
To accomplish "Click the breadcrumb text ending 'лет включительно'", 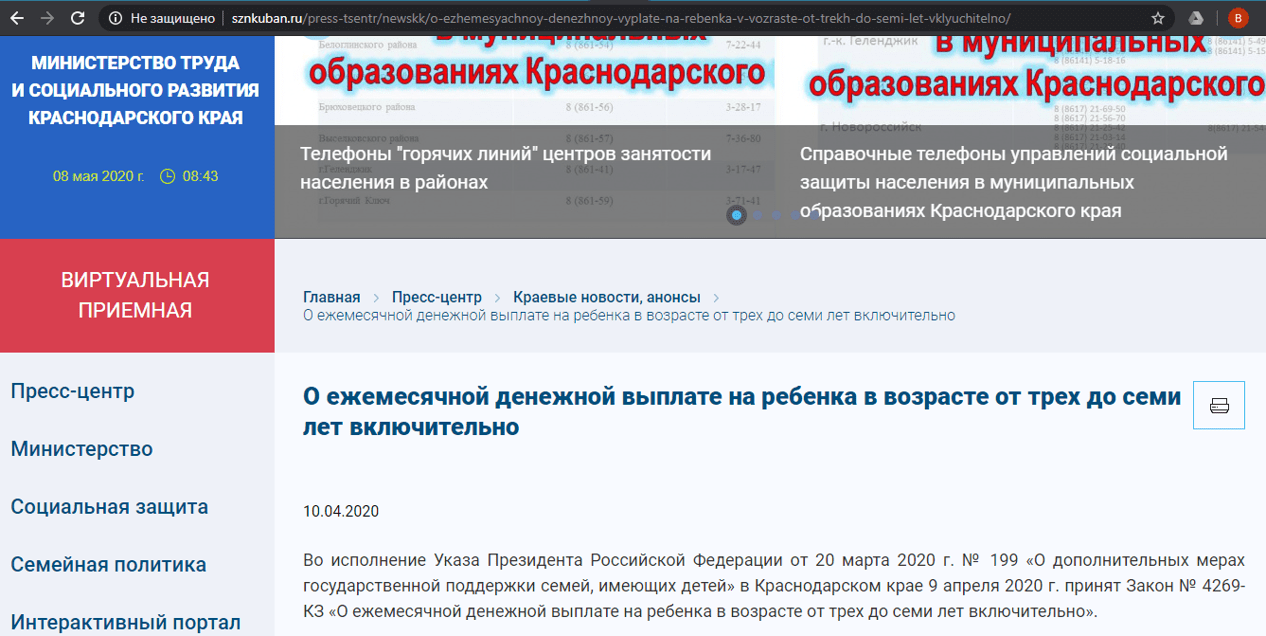I will click(x=629, y=315).
